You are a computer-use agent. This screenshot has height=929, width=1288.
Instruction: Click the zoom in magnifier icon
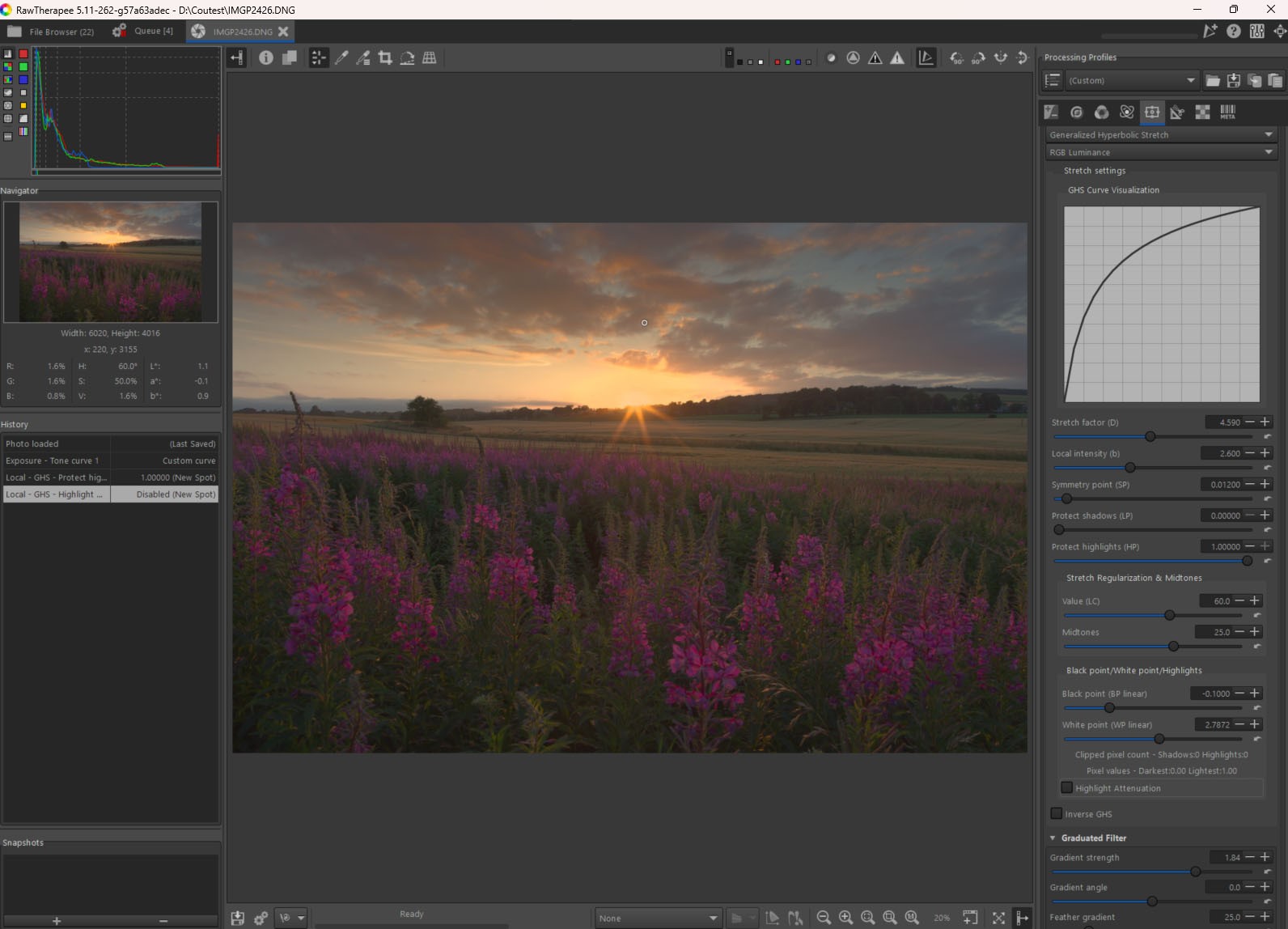845,917
